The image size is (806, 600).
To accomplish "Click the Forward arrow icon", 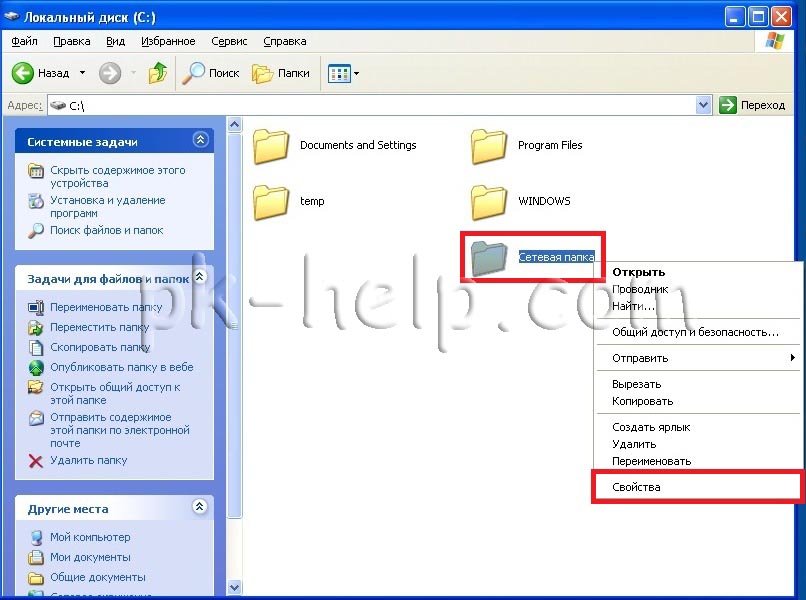I will tap(109, 73).
